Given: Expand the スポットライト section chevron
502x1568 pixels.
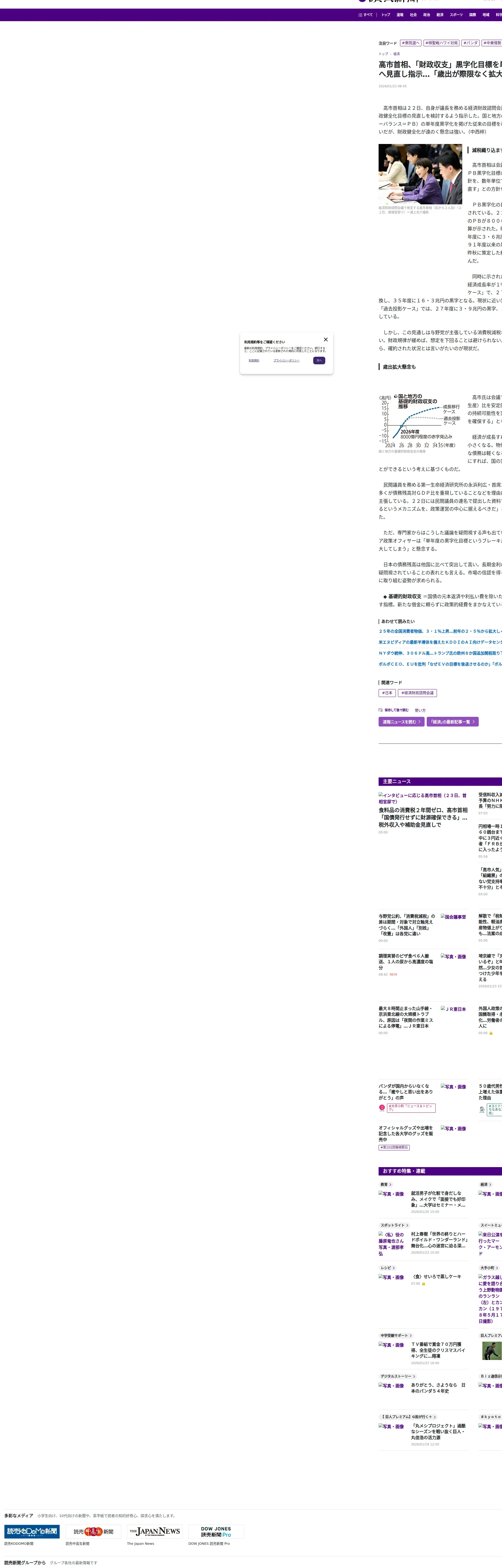Looking at the screenshot, I should pyautogui.click(x=407, y=1225).
